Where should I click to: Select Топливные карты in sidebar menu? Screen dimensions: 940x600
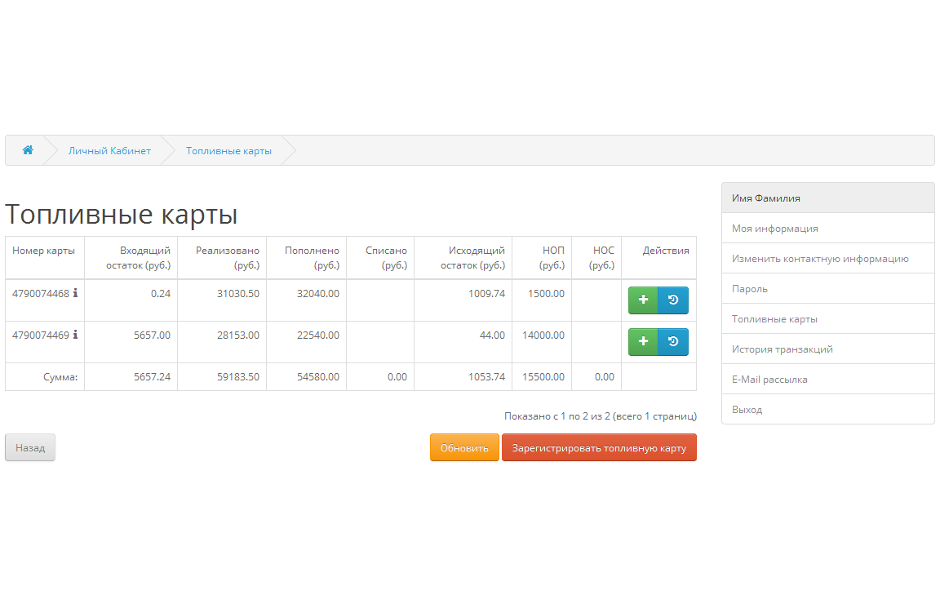pos(828,319)
